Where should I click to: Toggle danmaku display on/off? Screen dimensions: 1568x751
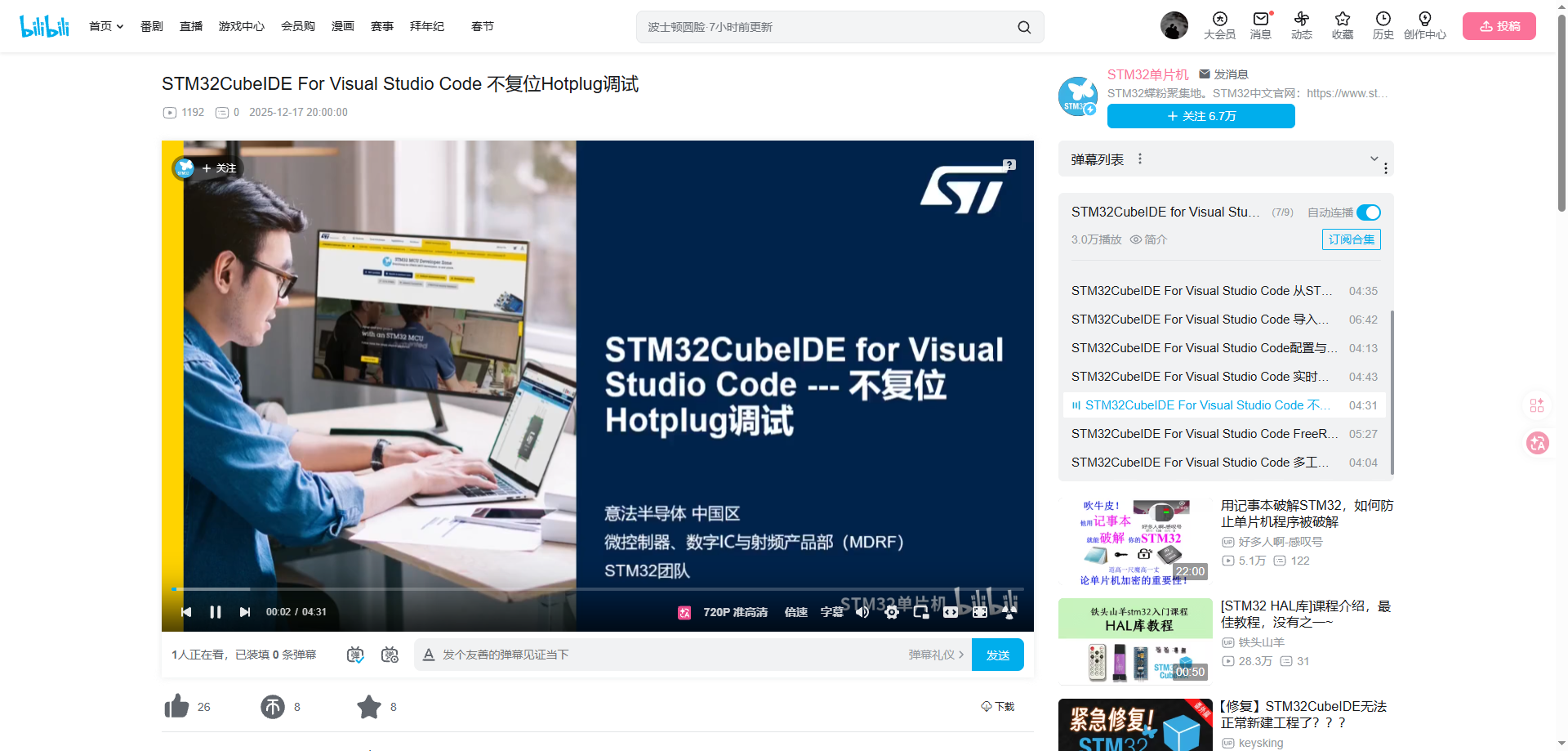(x=355, y=655)
